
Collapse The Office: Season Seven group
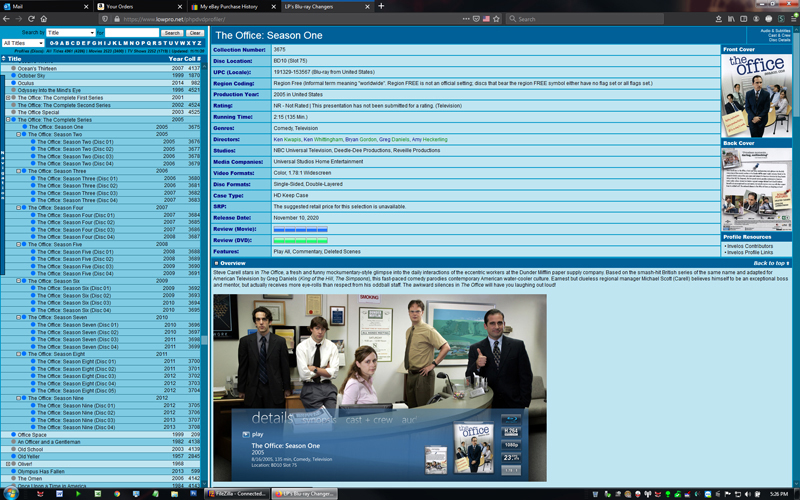point(18,317)
